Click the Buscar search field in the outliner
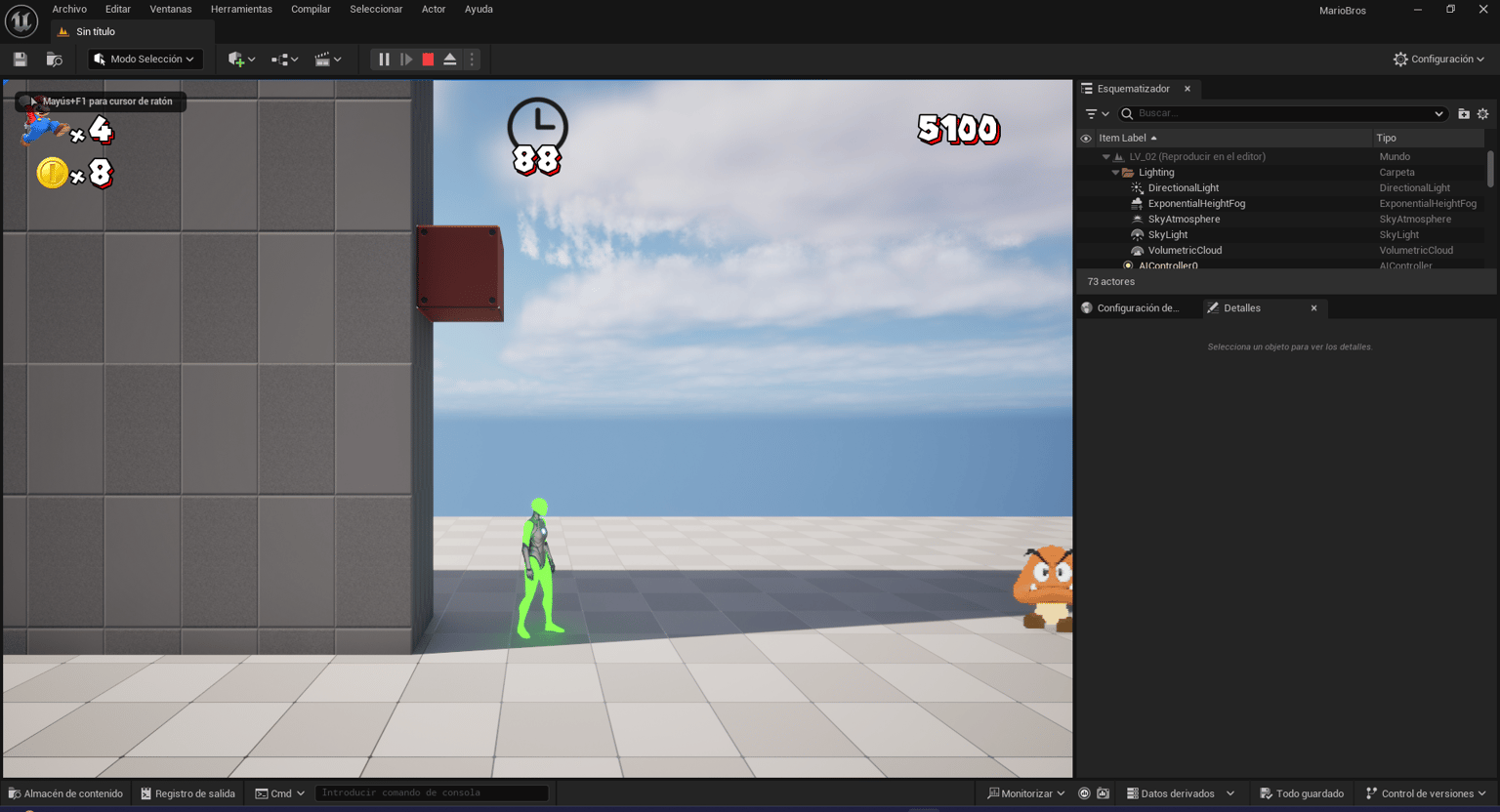The width and height of the screenshot is (1500, 812). coord(1281,113)
